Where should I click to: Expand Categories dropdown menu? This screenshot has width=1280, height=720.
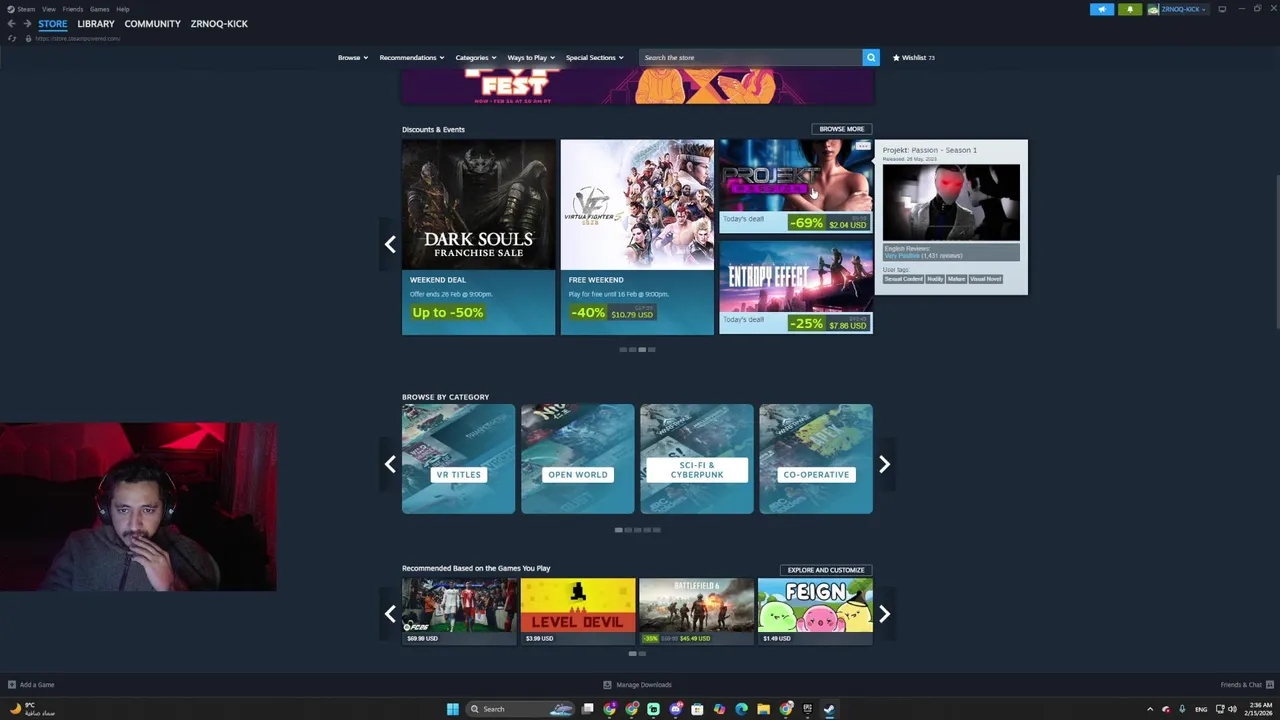pos(475,57)
